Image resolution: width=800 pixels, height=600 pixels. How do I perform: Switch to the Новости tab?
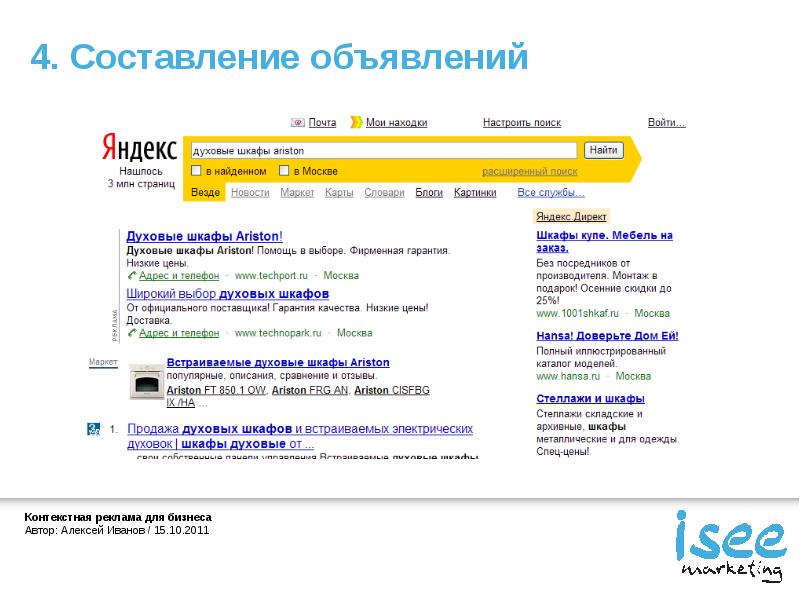[x=250, y=193]
